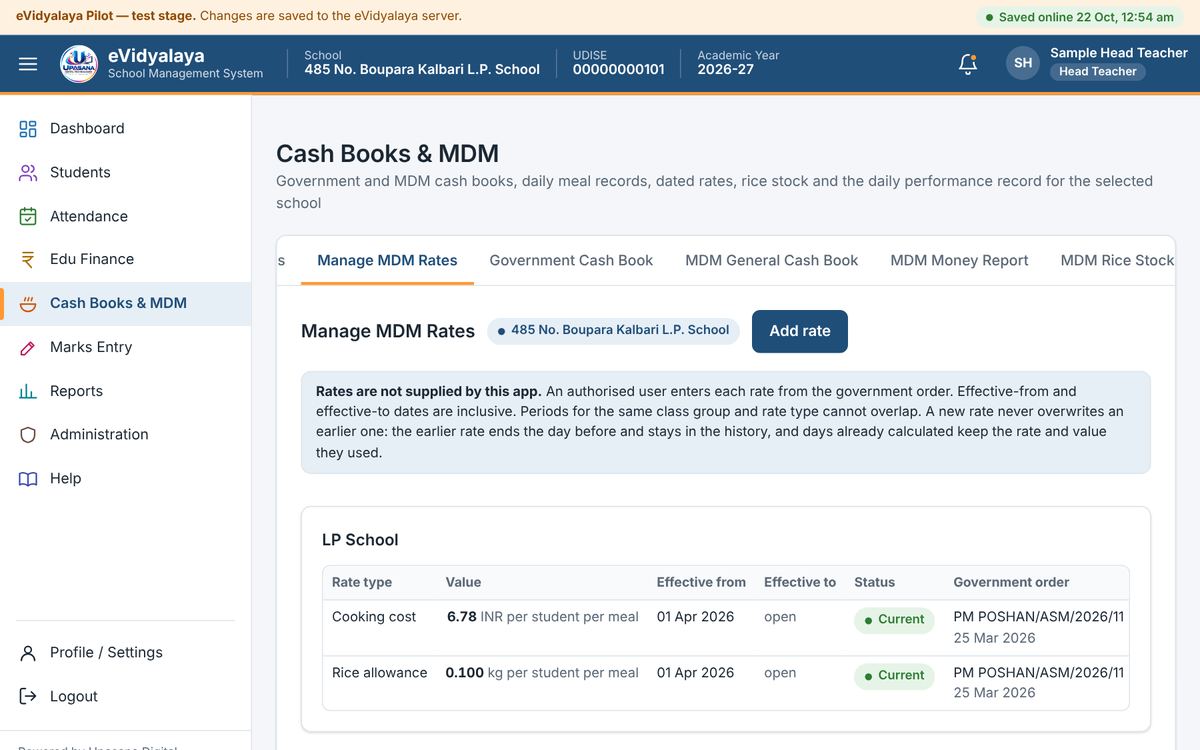This screenshot has height=750, width=1200.
Task: Click the Effective to column header
Action: tap(800, 582)
